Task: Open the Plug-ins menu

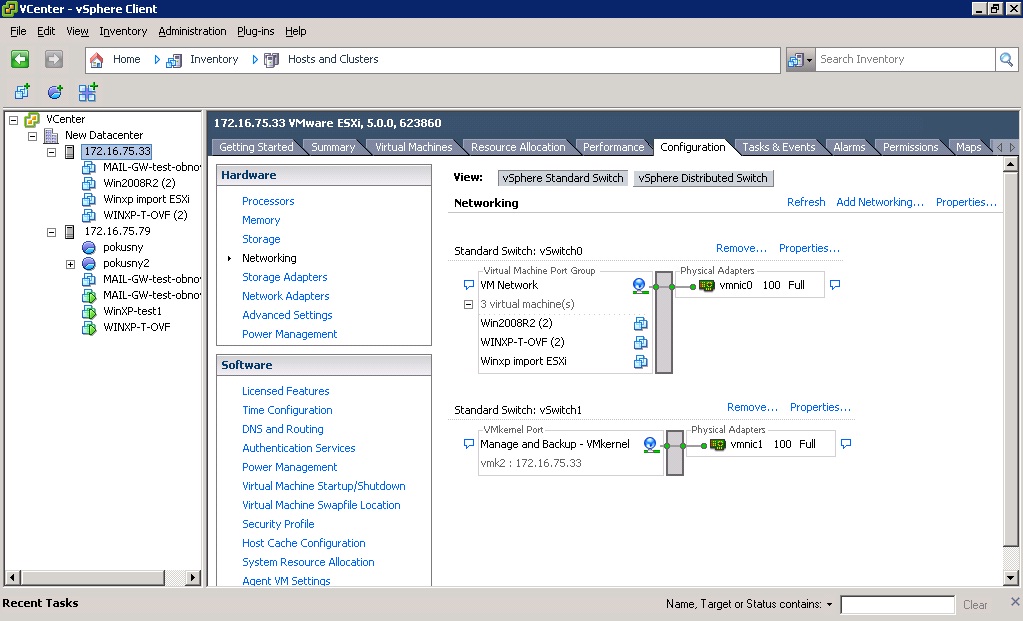Action: (x=256, y=31)
